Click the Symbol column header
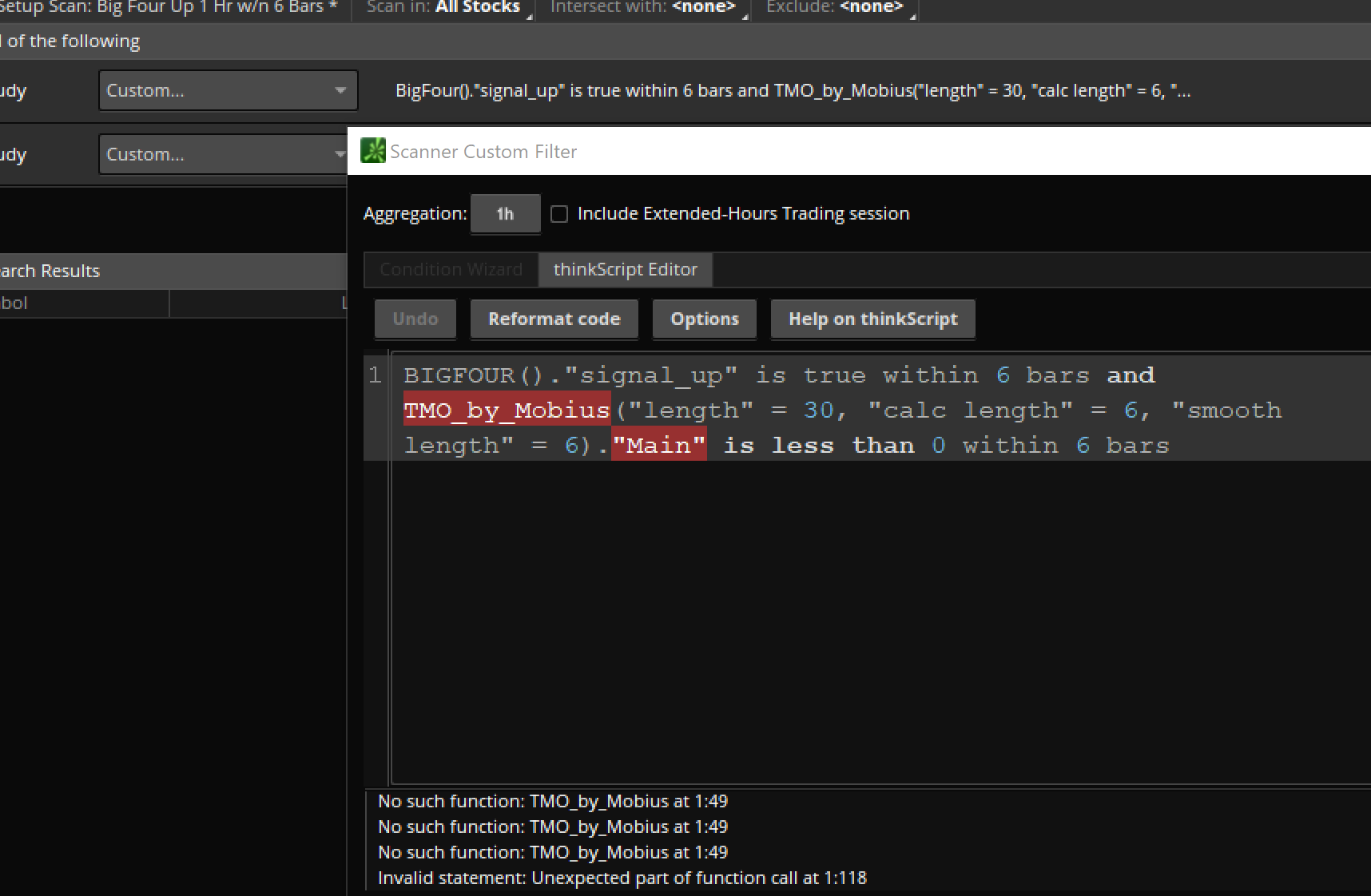 tap(84, 303)
